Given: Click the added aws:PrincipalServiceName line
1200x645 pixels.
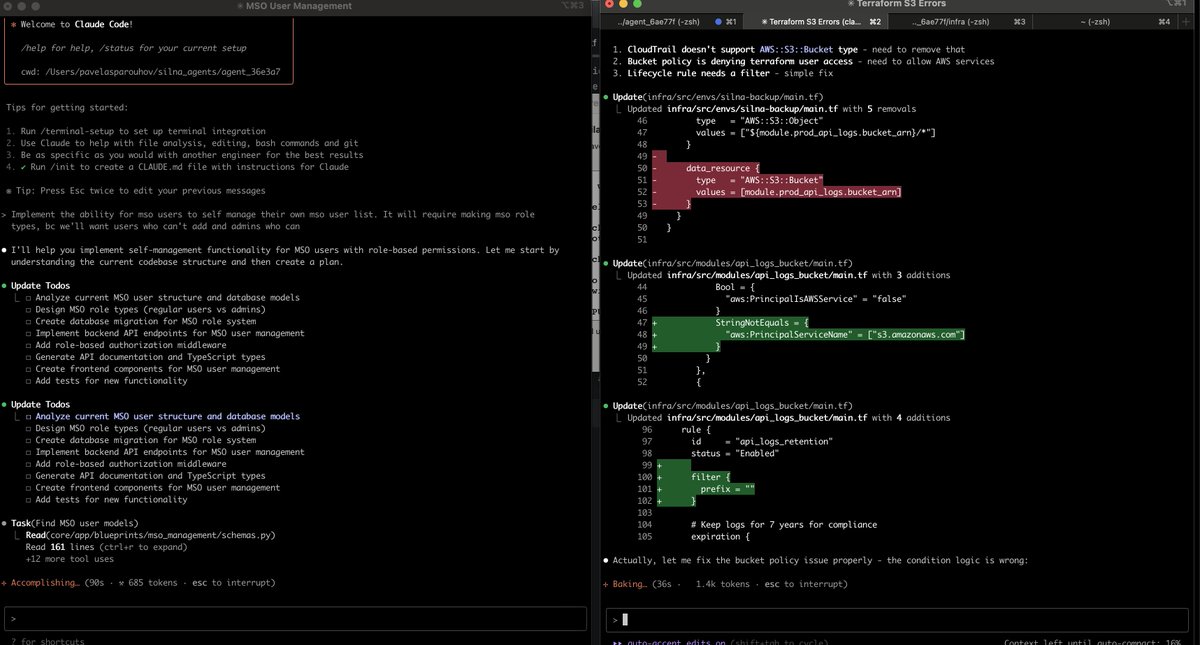Looking at the screenshot, I should pyautogui.click(x=845, y=334).
